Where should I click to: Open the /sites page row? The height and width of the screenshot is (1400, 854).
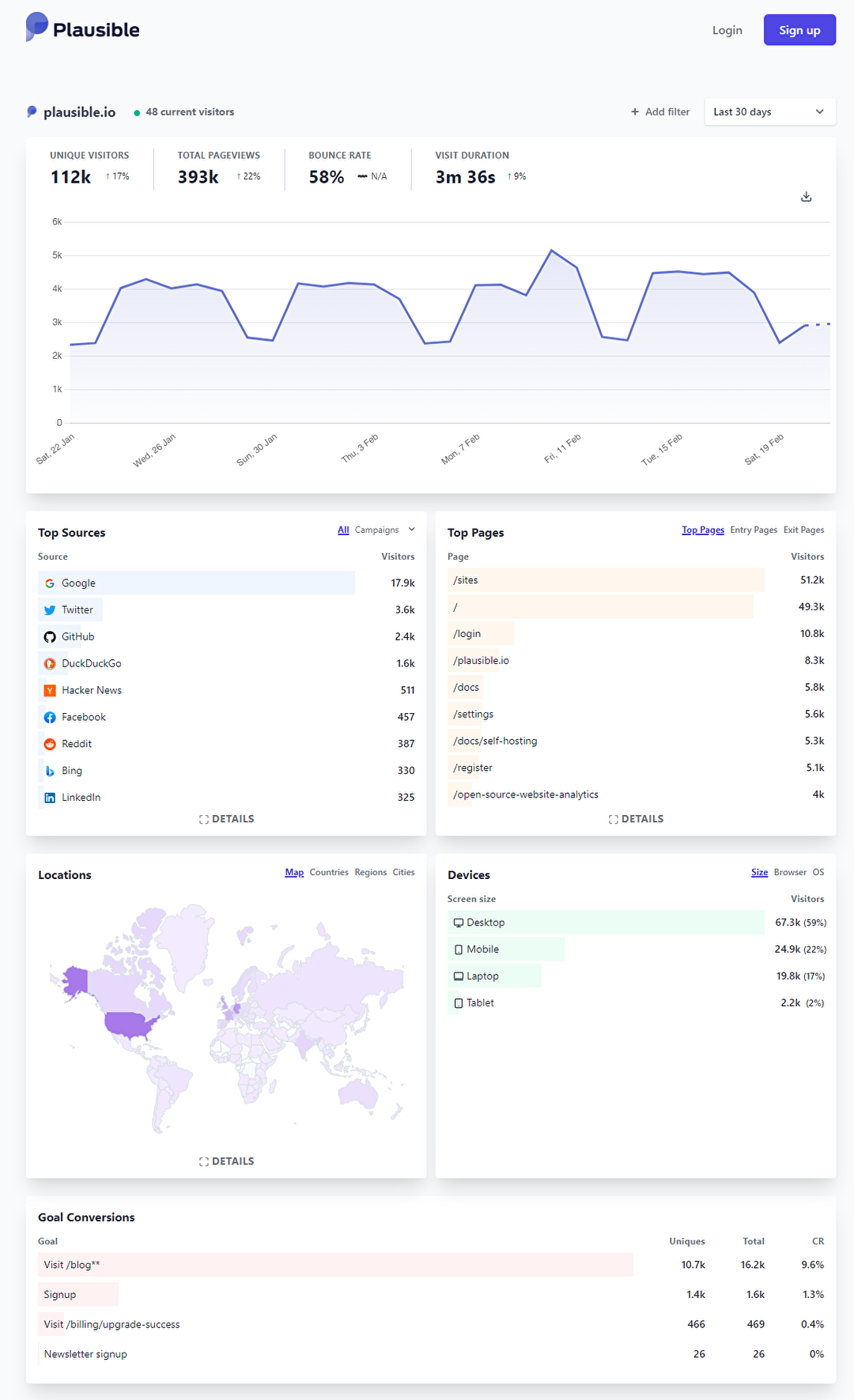point(636,580)
